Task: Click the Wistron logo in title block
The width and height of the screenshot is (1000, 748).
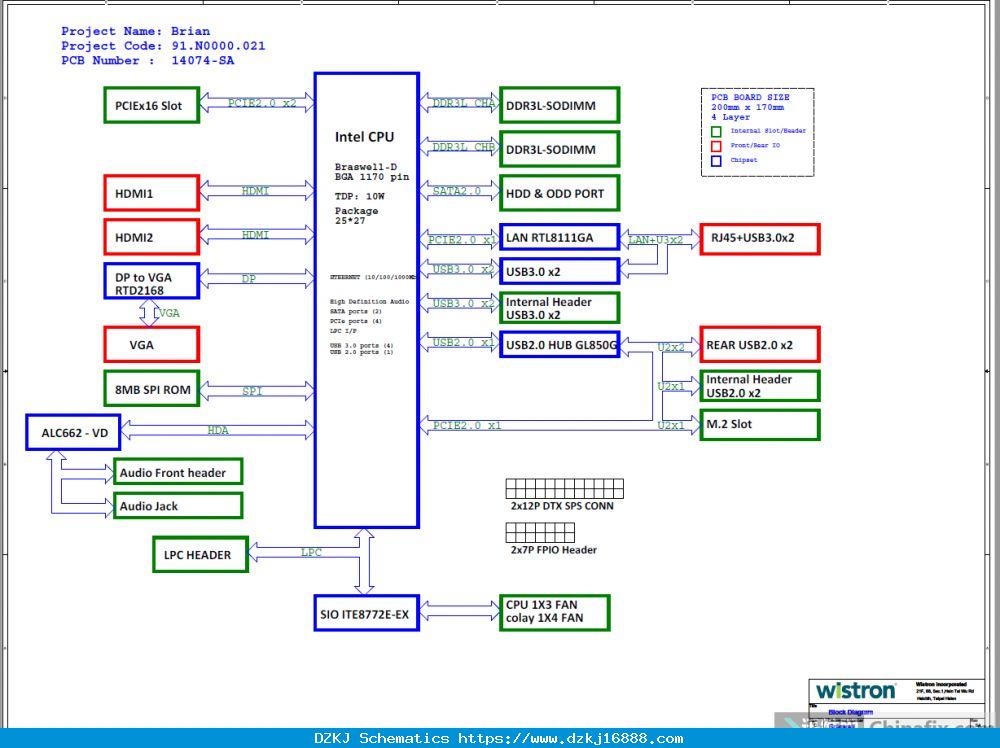Action: pos(855,691)
